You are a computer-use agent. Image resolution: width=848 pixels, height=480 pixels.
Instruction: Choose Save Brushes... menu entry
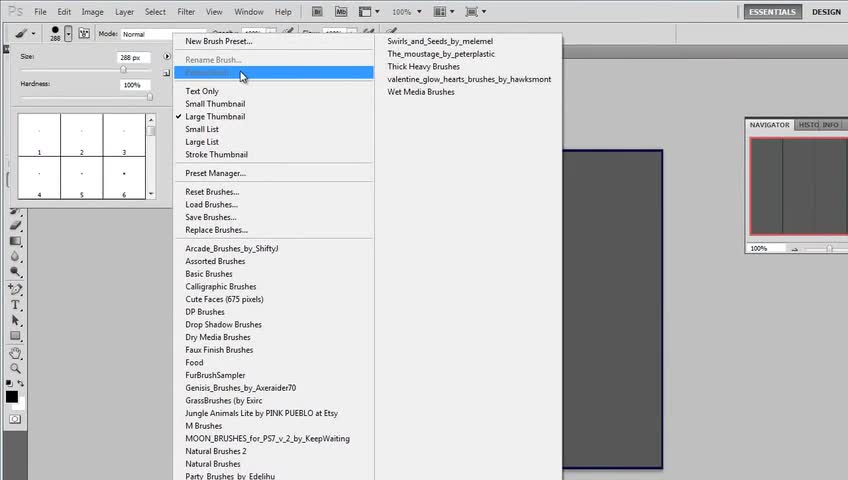point(210,217)
